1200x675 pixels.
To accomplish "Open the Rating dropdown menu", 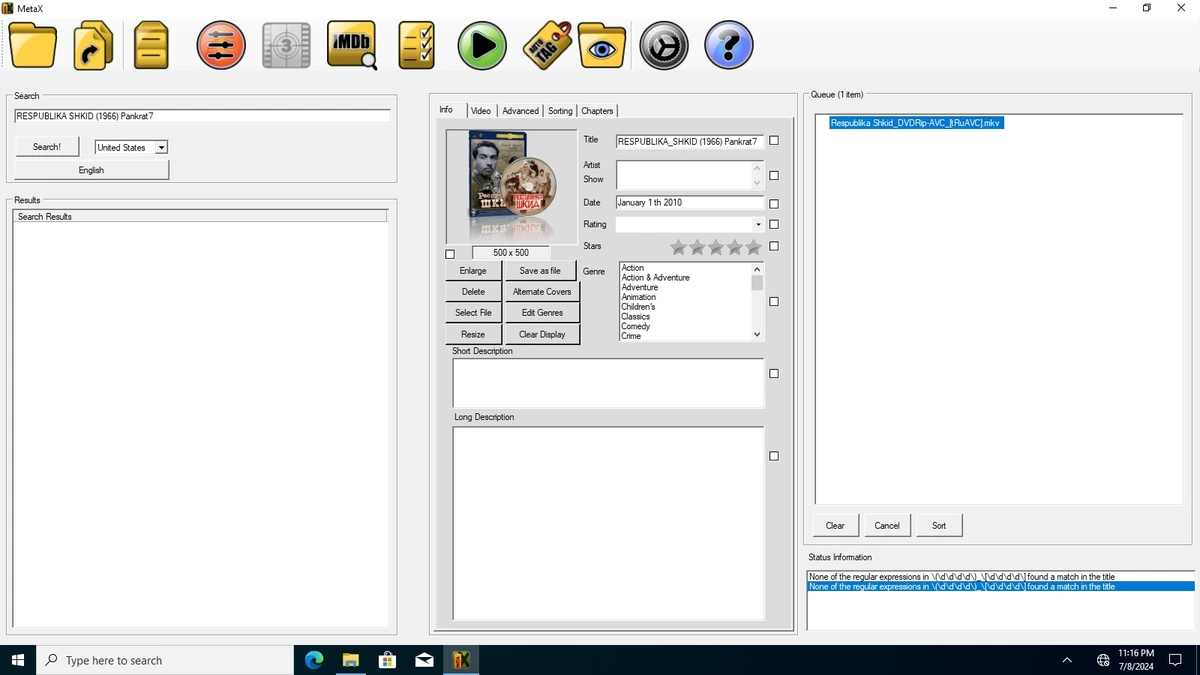I will (x=758, y=224).
